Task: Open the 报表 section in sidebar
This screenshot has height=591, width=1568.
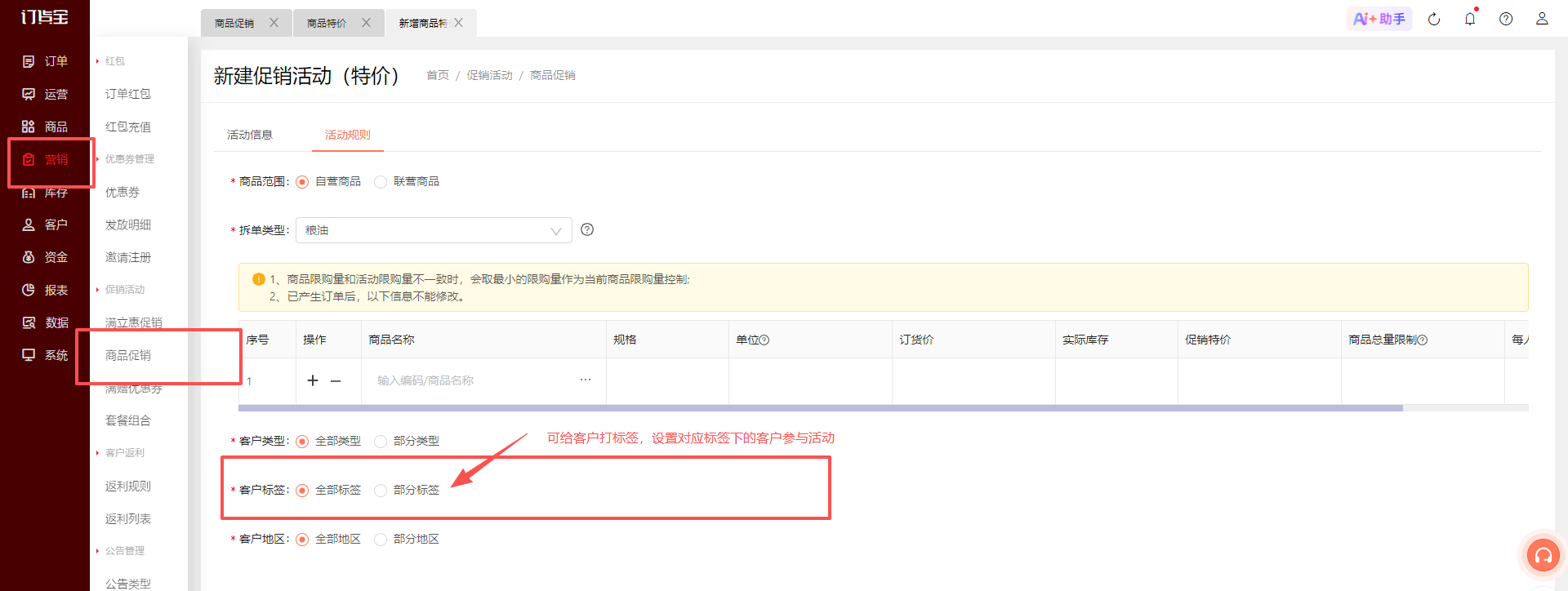Action: 45,290
